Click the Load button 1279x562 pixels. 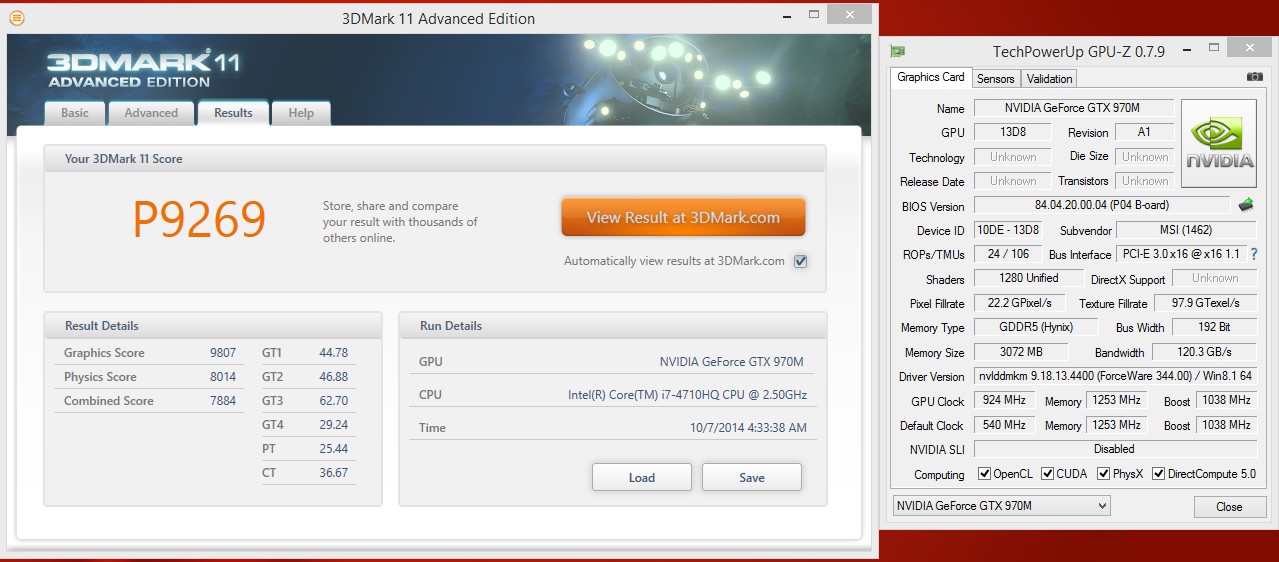(x=642, y=477)
